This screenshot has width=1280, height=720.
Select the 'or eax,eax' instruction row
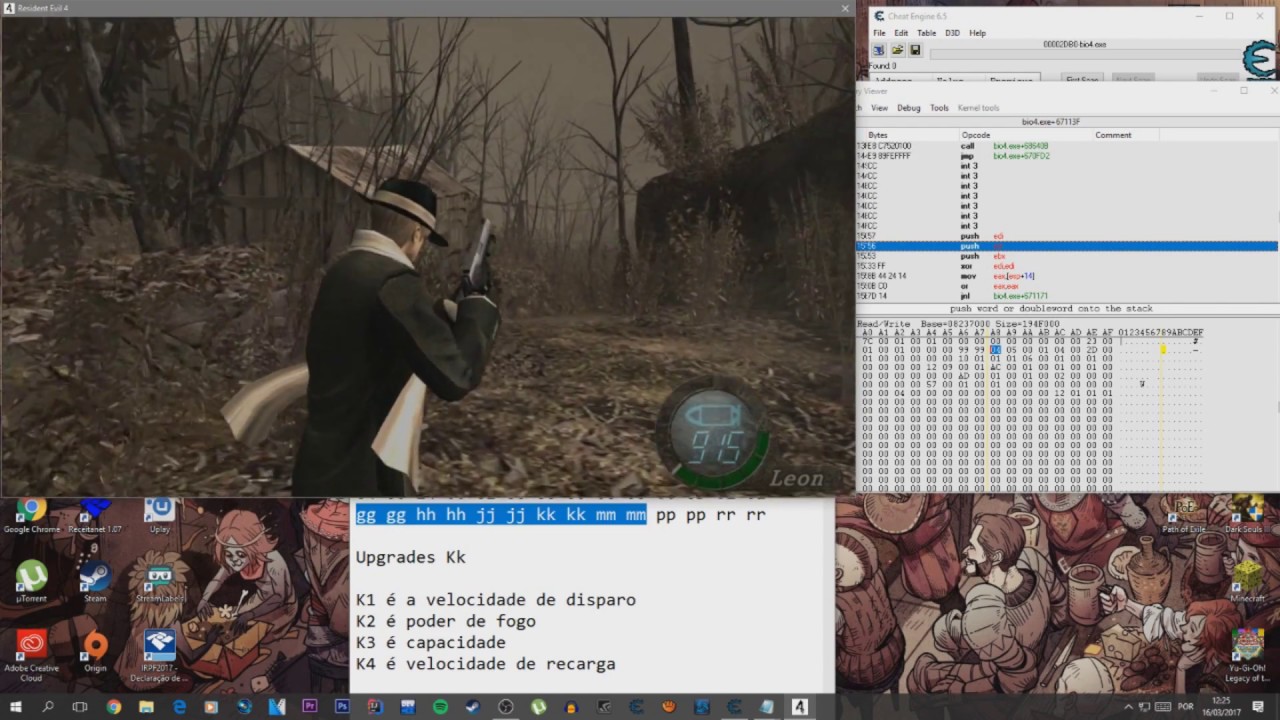pyautogui.click(x=1067, y=286)
